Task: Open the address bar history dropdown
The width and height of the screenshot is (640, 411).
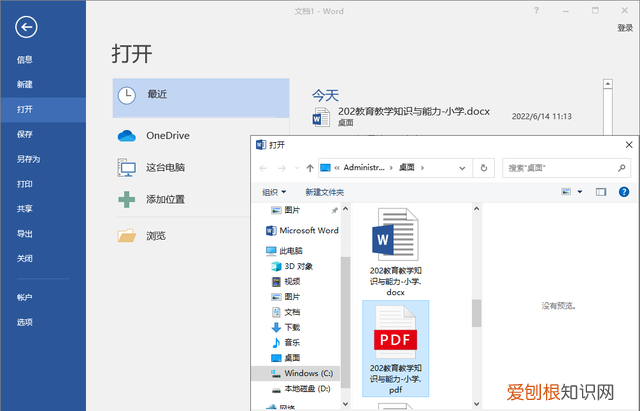Action: point(462,168)
